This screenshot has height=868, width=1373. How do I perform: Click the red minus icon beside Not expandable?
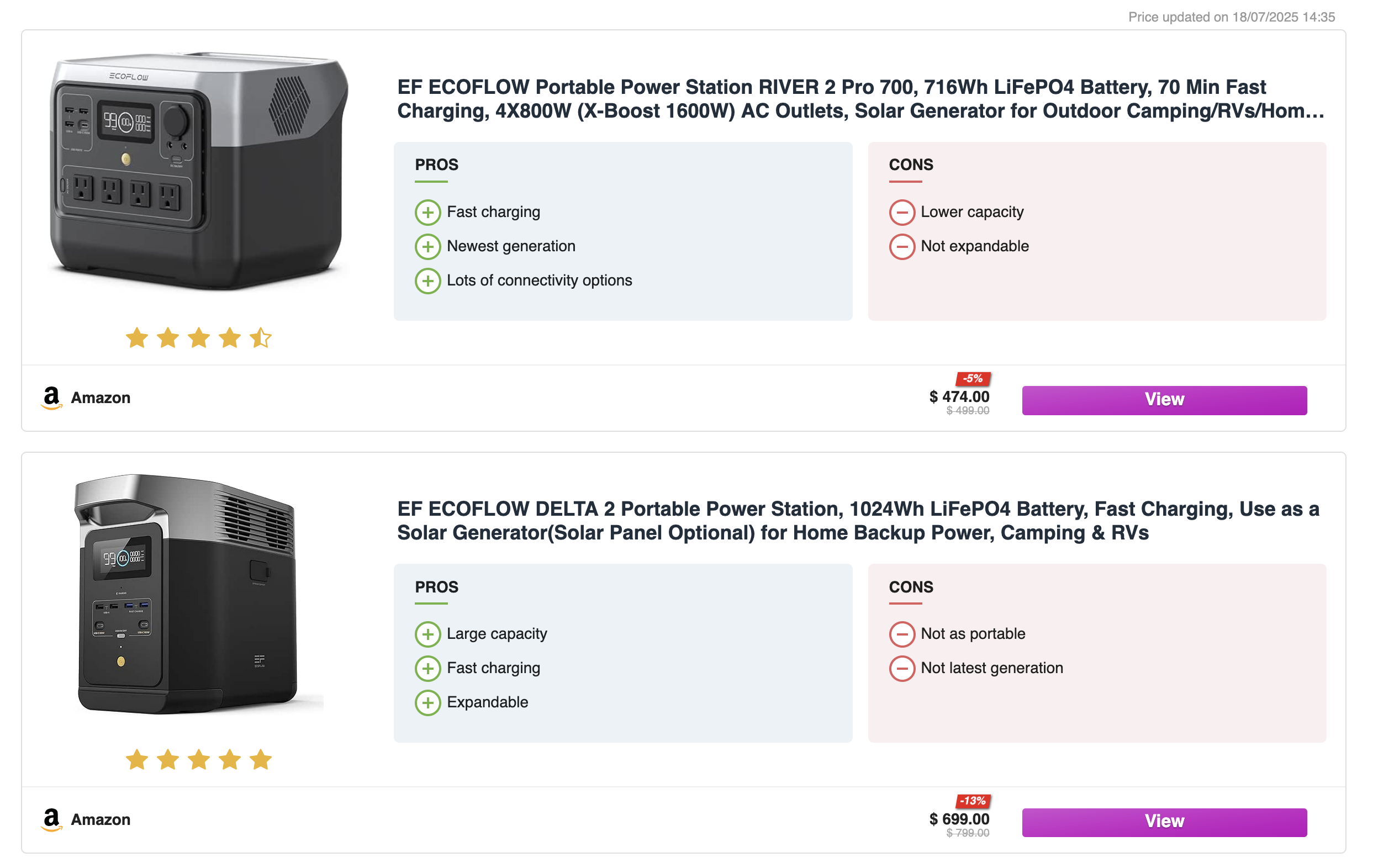902,247
